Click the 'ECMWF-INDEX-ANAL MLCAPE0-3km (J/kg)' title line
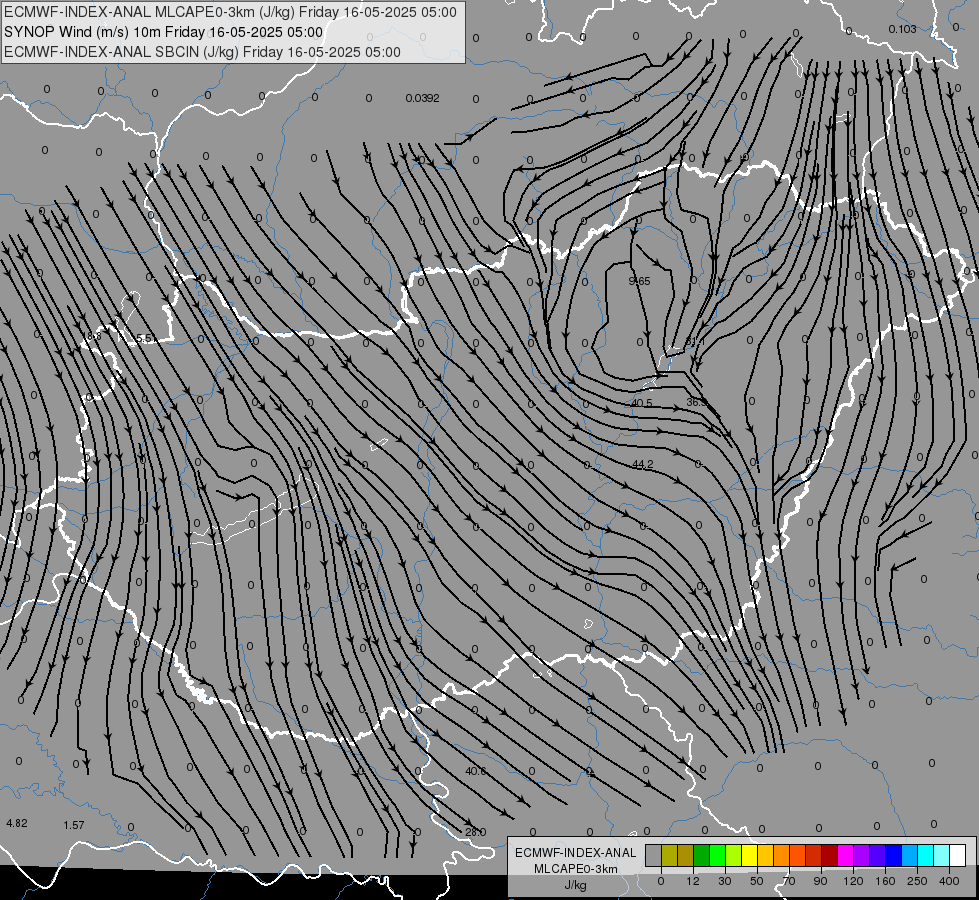The width and height of the screenshot is (979, 900). pos(230,12)
